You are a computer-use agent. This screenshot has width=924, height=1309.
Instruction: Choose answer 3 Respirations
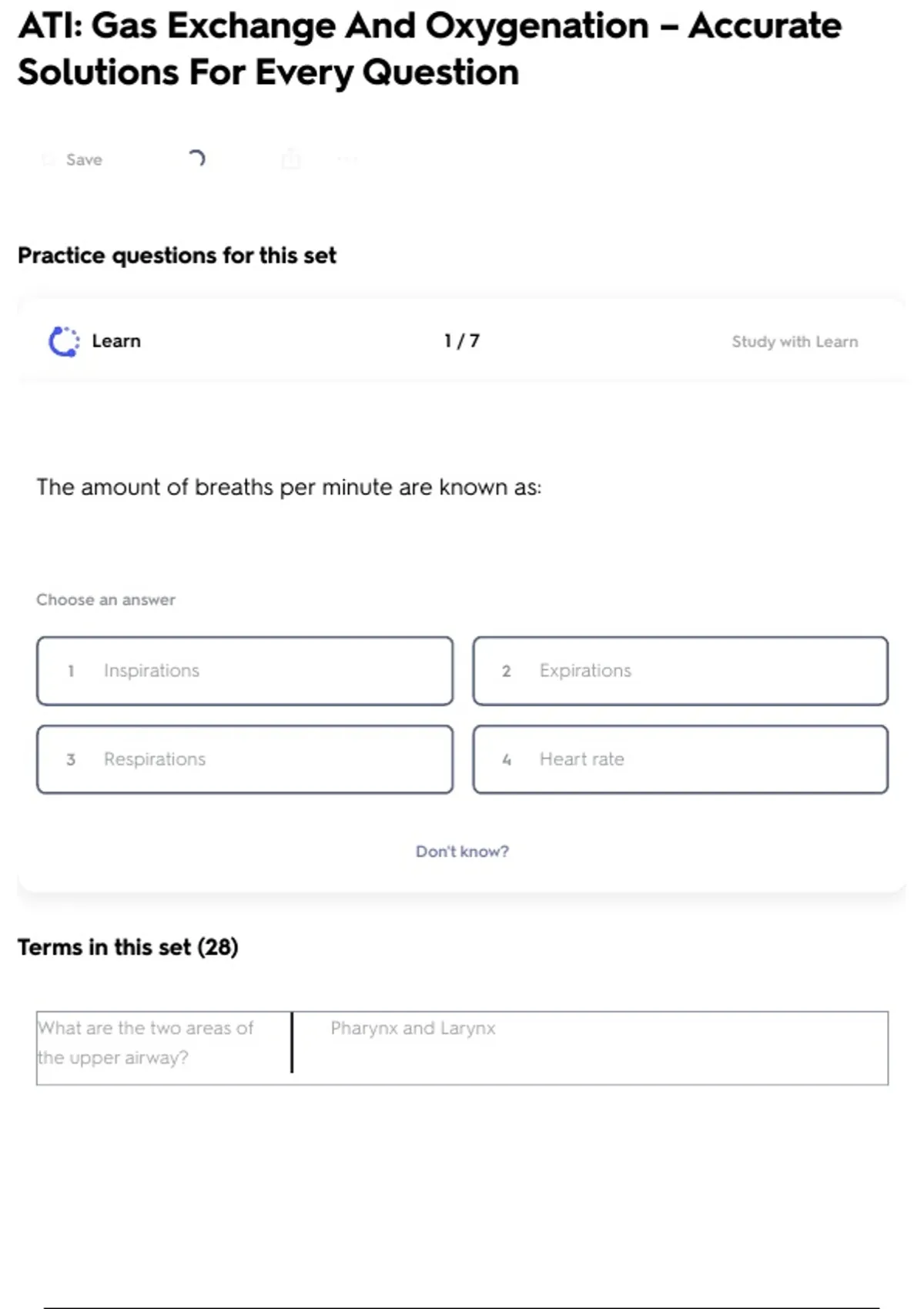coord(245,759)
